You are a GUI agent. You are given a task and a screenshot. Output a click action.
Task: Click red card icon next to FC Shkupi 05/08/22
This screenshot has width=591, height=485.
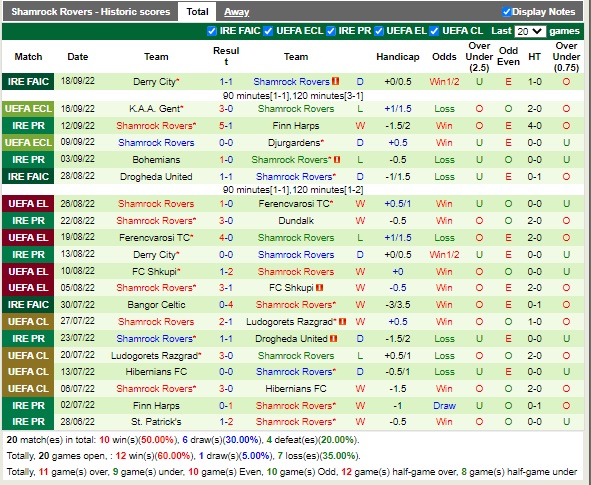click(320, 288)
